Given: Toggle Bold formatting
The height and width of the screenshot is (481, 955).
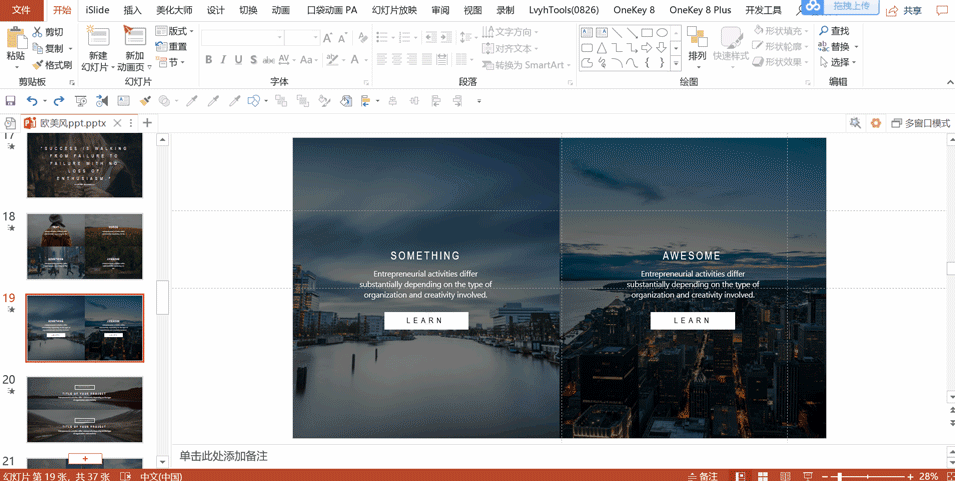Looking at the screenshot, I should tap(208, 60).
